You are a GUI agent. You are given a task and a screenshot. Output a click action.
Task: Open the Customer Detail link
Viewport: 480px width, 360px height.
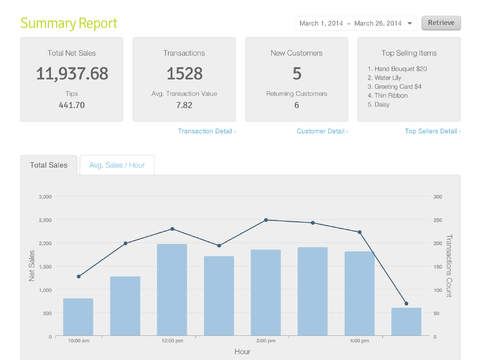322,131
